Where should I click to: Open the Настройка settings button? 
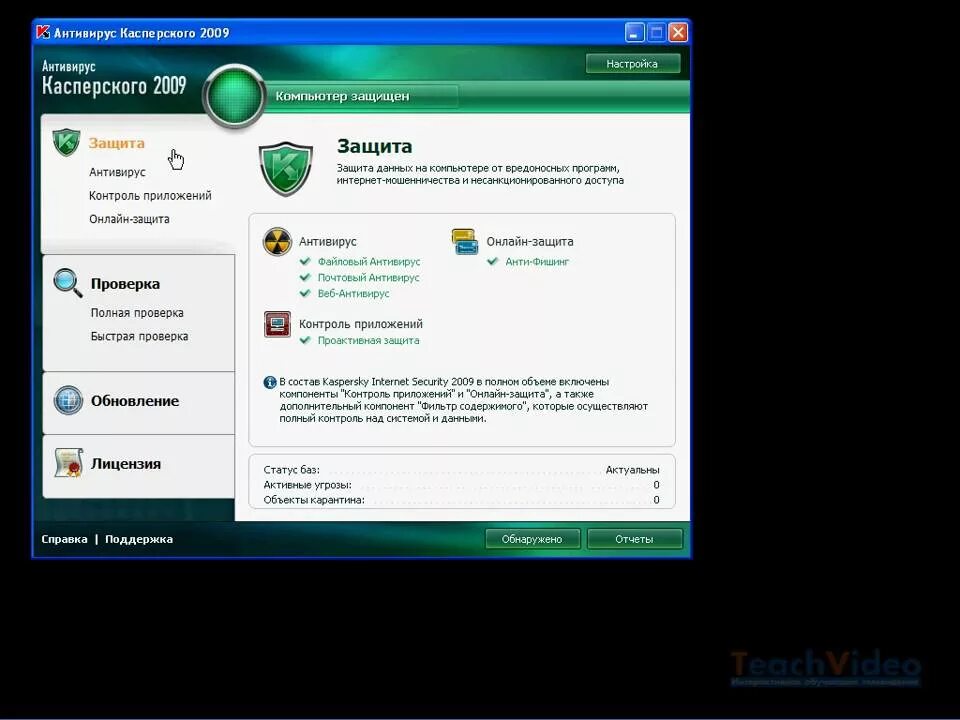coord(632,64)
